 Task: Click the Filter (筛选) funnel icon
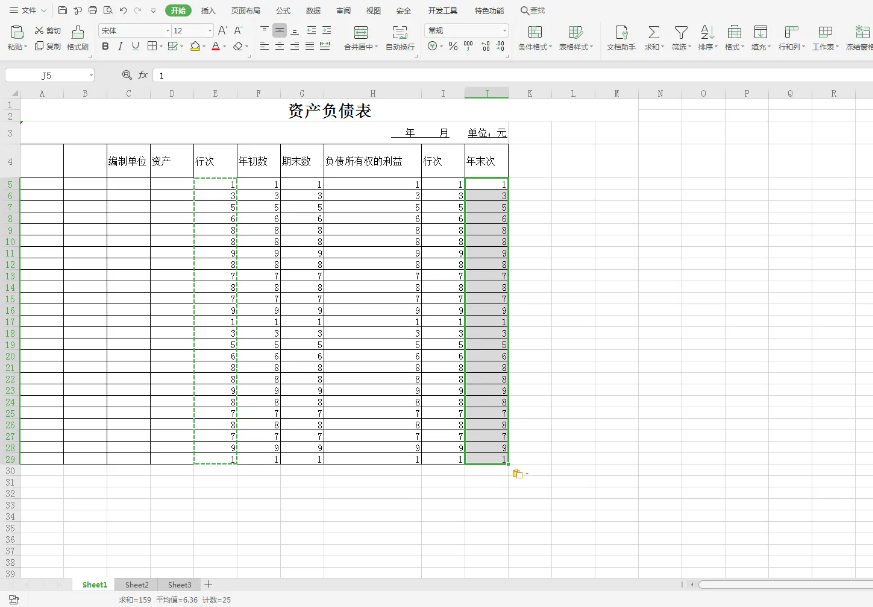tap(681, 32)
